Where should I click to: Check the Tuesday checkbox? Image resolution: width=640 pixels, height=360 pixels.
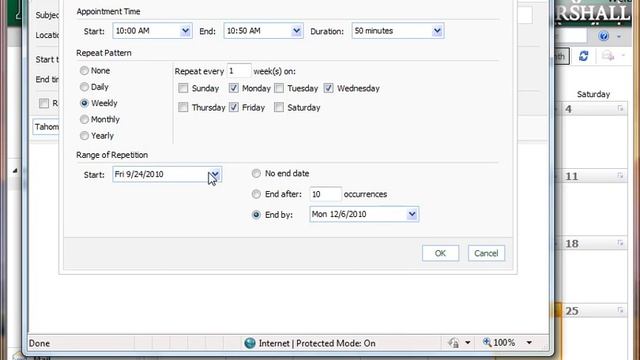(x=279, y=88)
